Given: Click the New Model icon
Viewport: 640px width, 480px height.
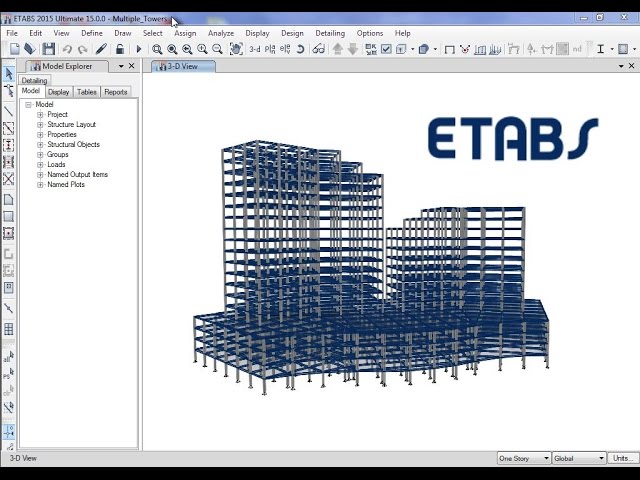Looking at the screenshot, I should tap(15, 49).
